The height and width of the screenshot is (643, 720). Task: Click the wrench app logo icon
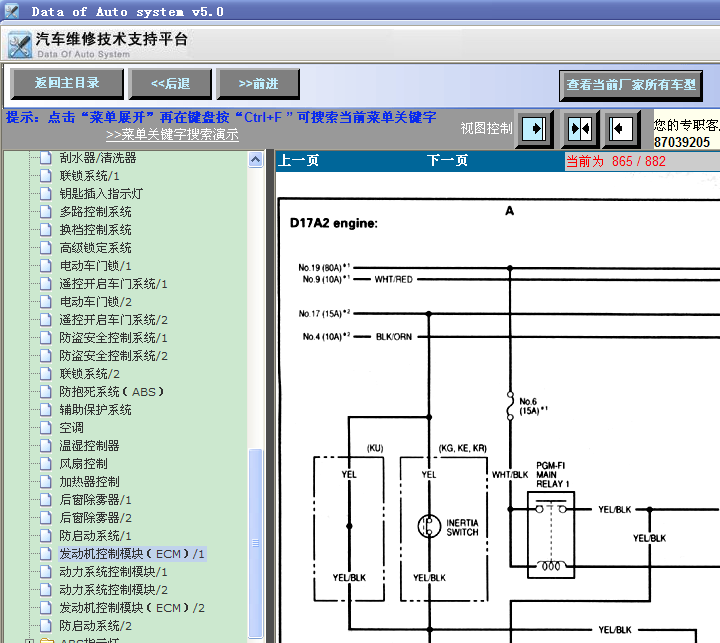[20, 45]
